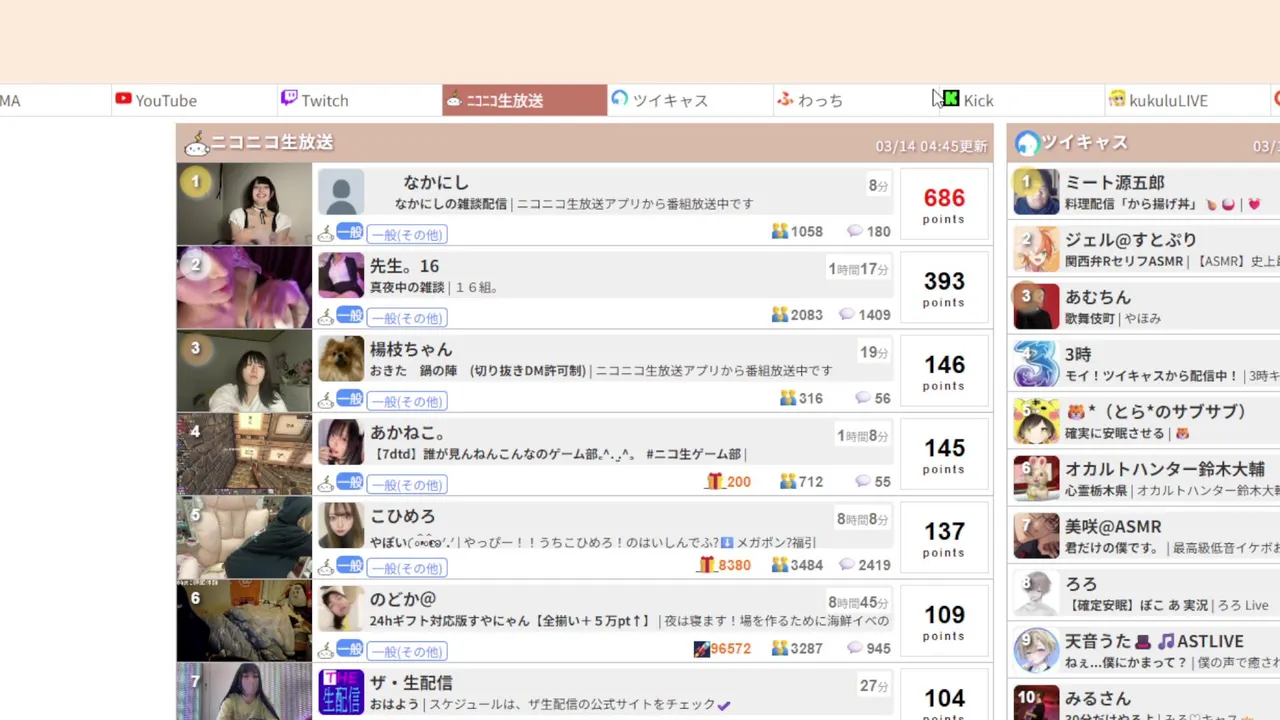Switch to the YouTube tab
Screen dimensions: 1280x720
tap(193, 100)
